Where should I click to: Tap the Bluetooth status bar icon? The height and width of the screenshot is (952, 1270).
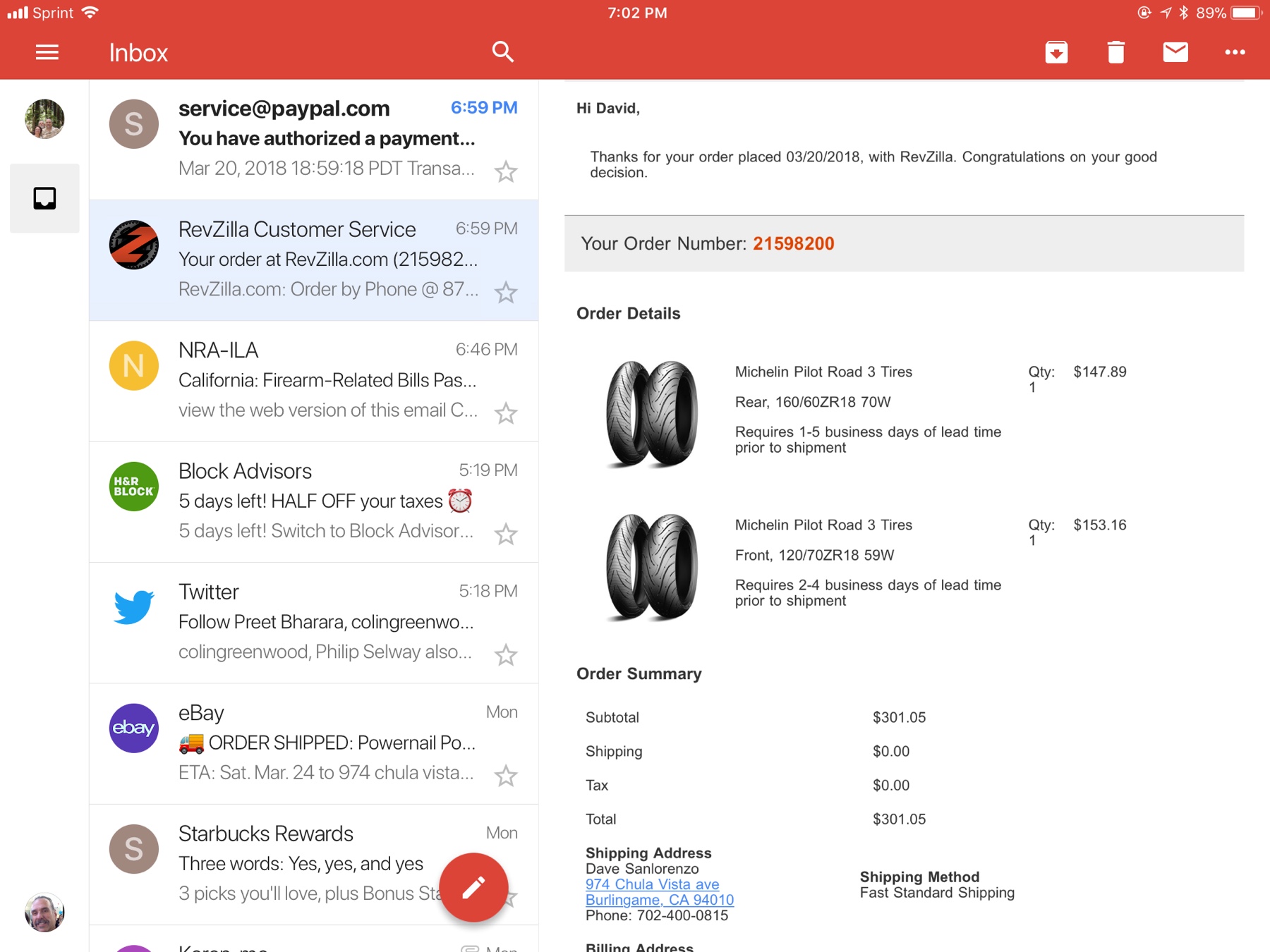pos(1184,13)
